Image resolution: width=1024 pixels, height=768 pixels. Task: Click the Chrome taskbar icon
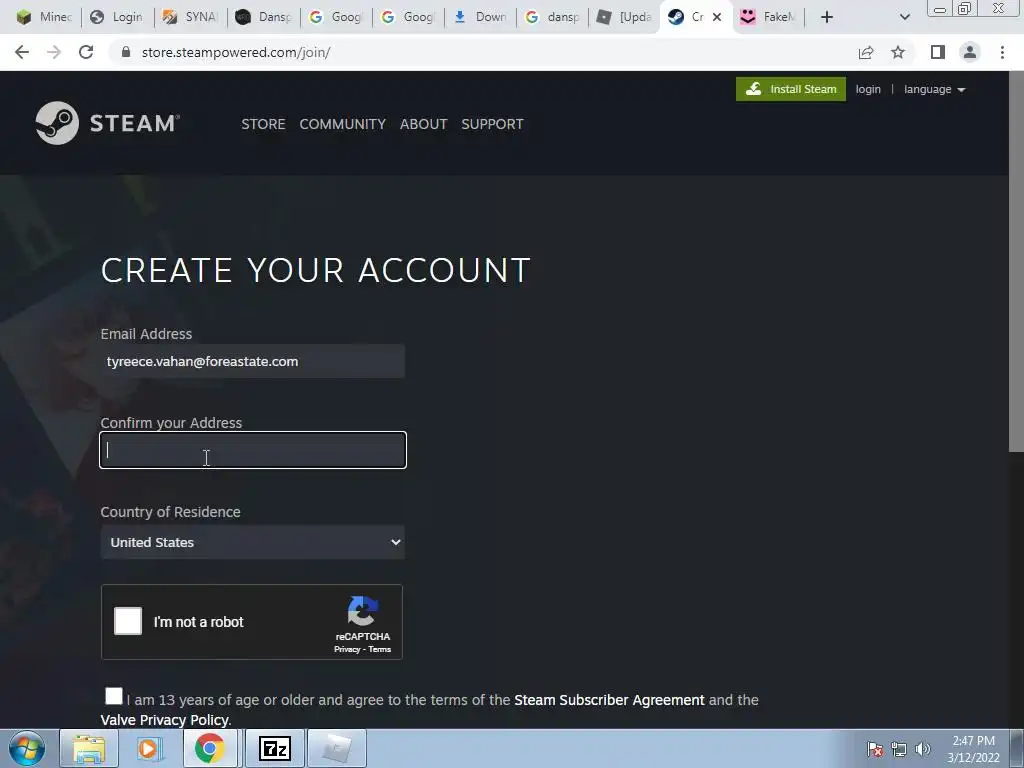point(209,748)
